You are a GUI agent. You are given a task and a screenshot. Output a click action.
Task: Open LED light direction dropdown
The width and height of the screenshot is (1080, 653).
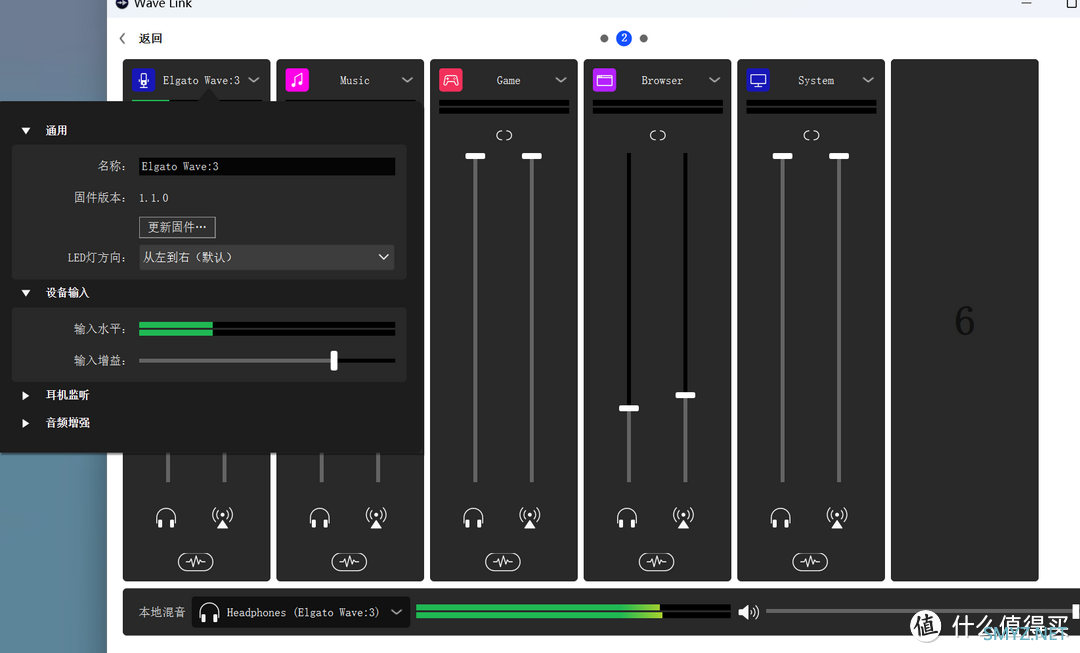coord(267,257)
